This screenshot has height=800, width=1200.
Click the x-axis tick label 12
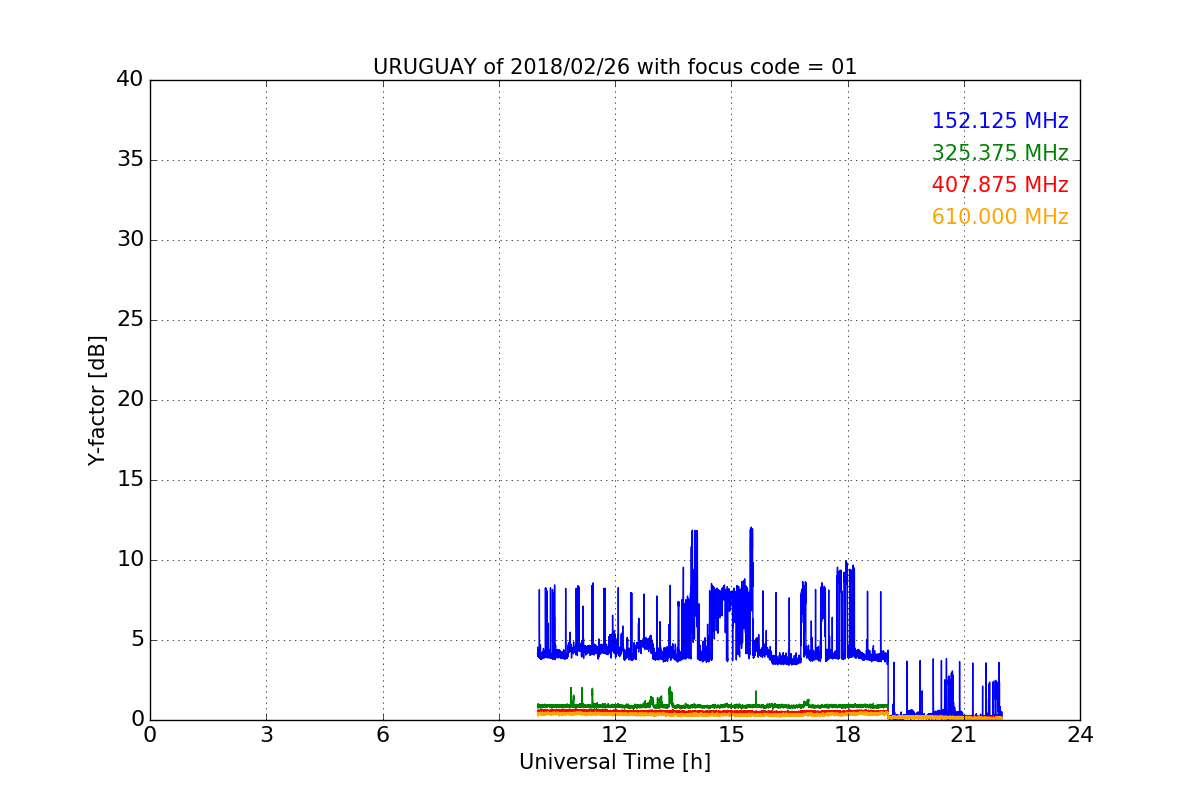[x=615, y=735]
